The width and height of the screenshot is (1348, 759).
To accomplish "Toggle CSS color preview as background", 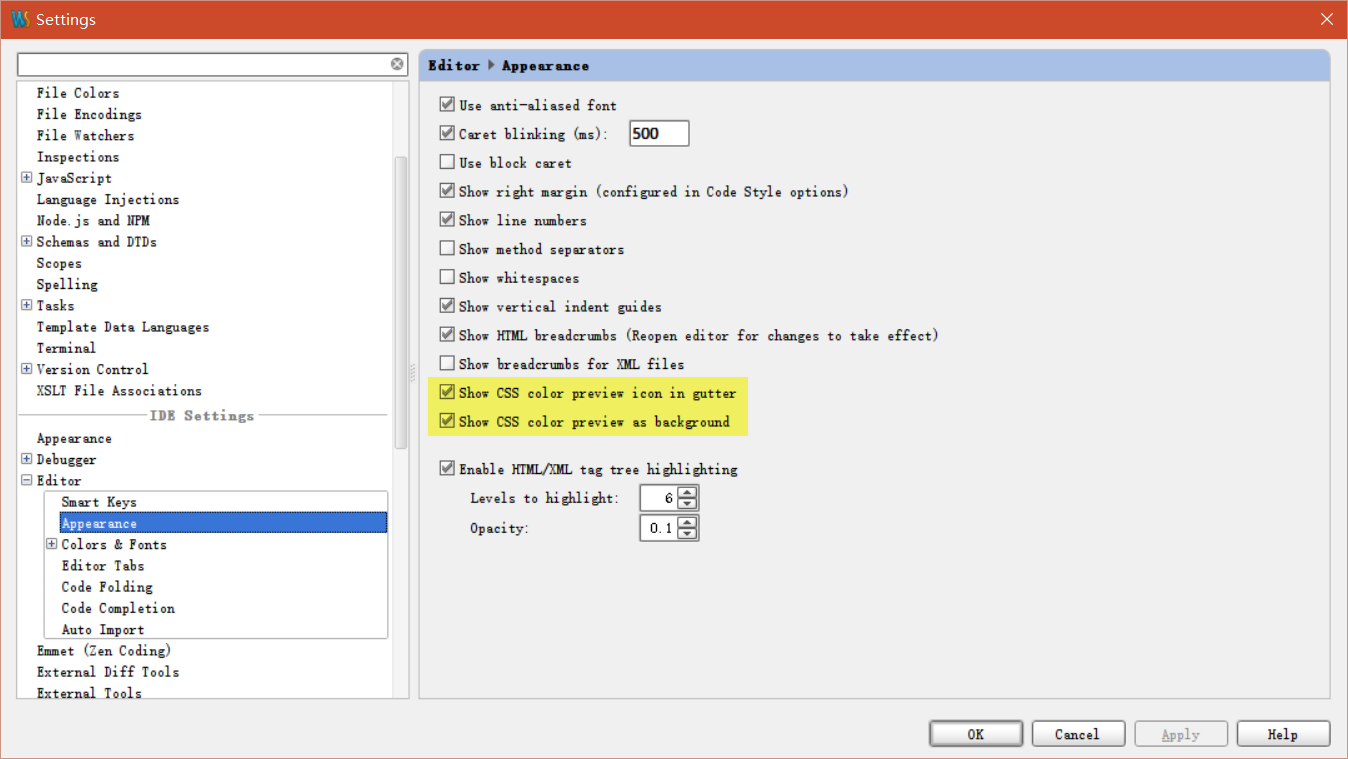I will click(447, 422).
